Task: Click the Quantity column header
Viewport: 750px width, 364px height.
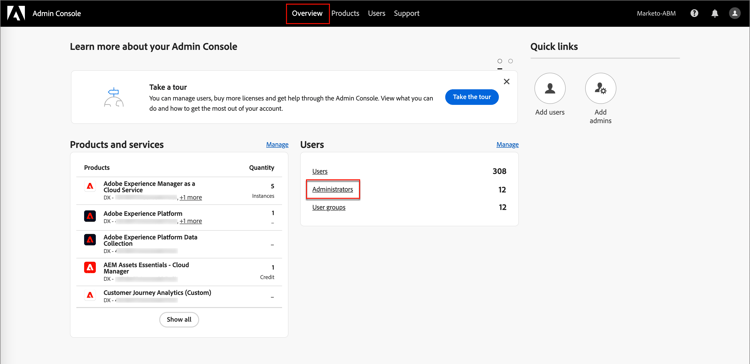Action: (x=262, y=167)
